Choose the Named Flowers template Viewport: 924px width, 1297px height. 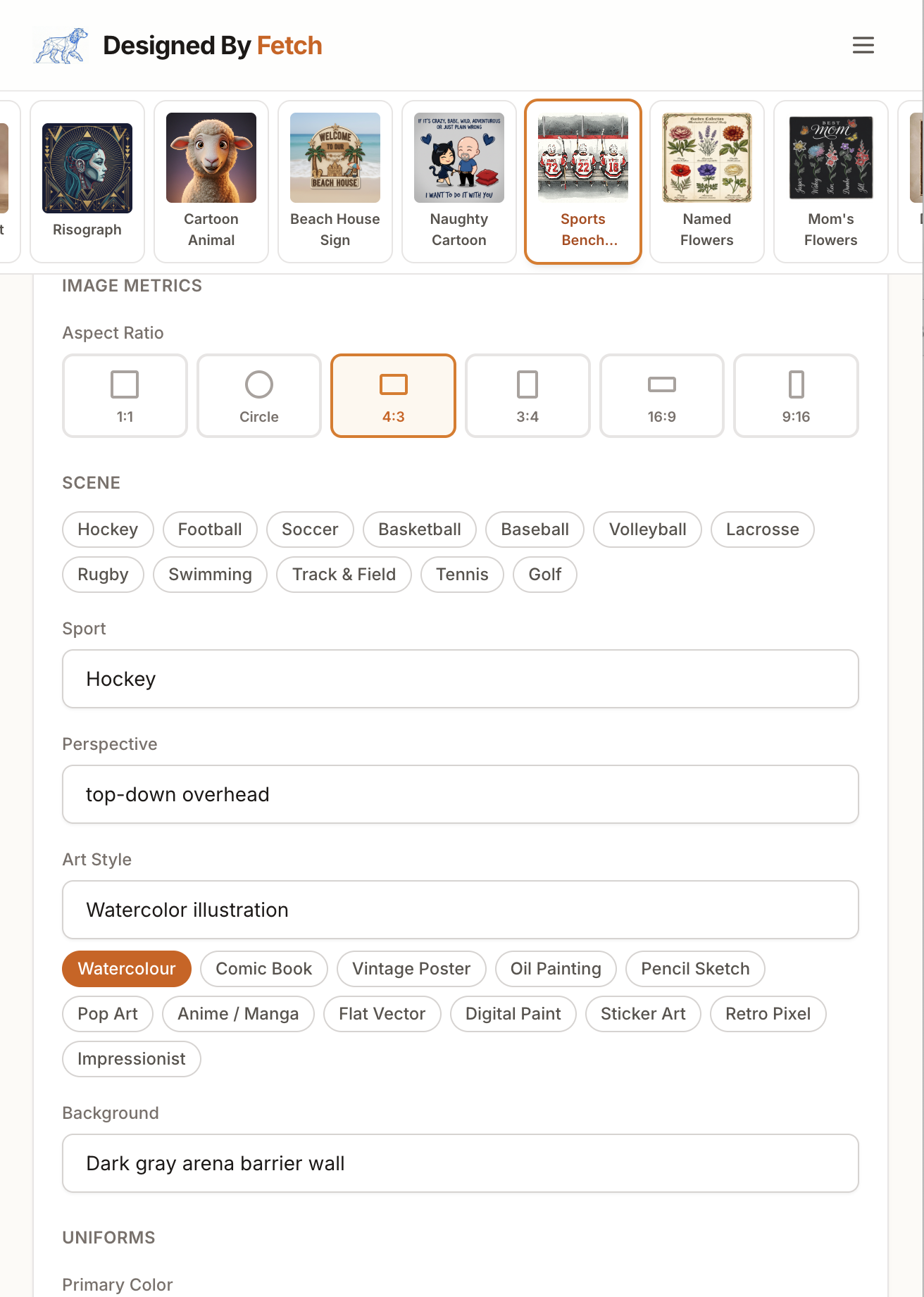[707, 182]
